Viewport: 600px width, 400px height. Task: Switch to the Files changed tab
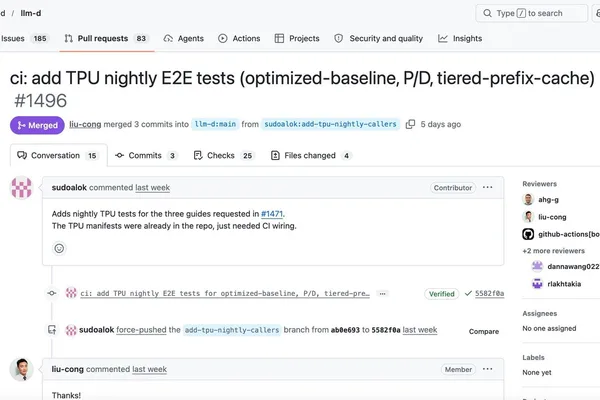(x=310, y=155)
